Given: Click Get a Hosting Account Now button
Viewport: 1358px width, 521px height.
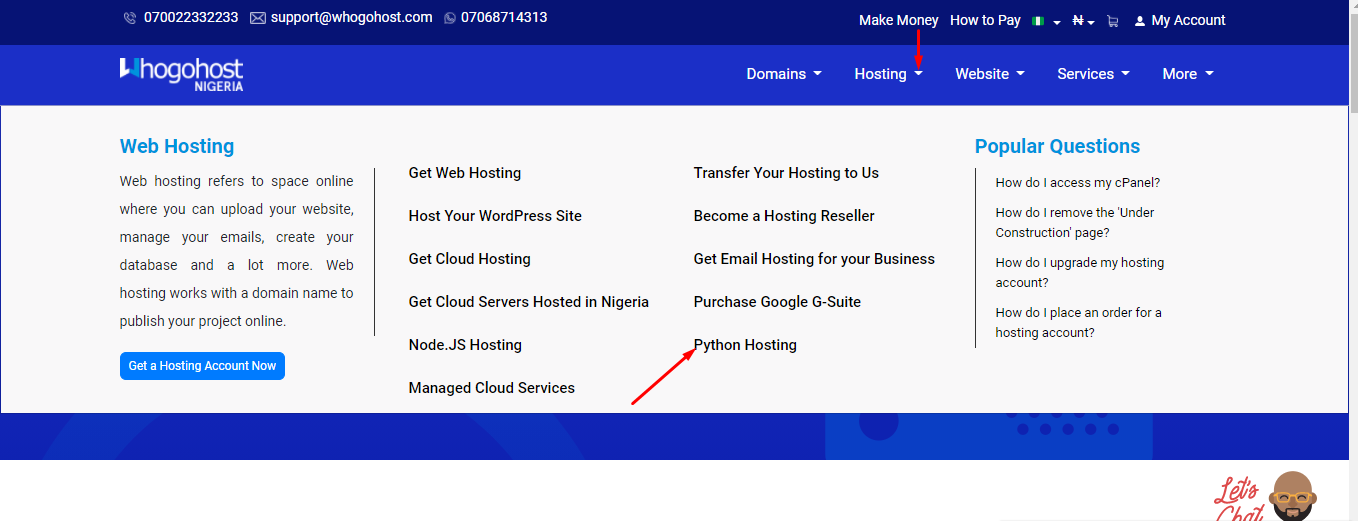Looking at the screenshot, I should click(x=202, y=366).
